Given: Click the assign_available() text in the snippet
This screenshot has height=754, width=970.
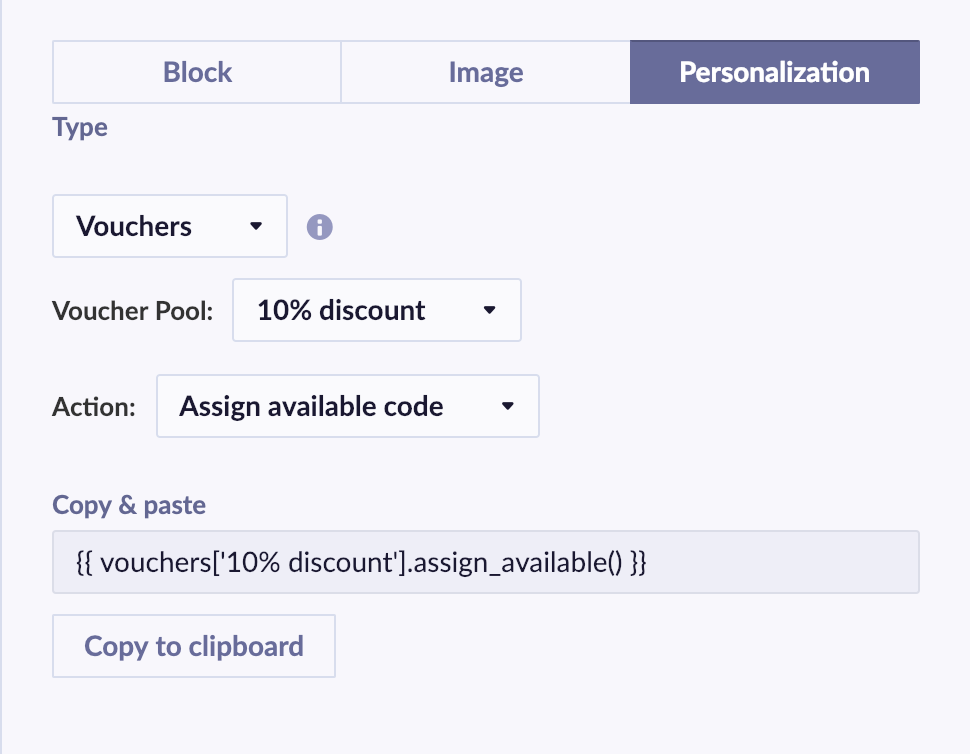Looking at the screenshot, I should point(518,563).
